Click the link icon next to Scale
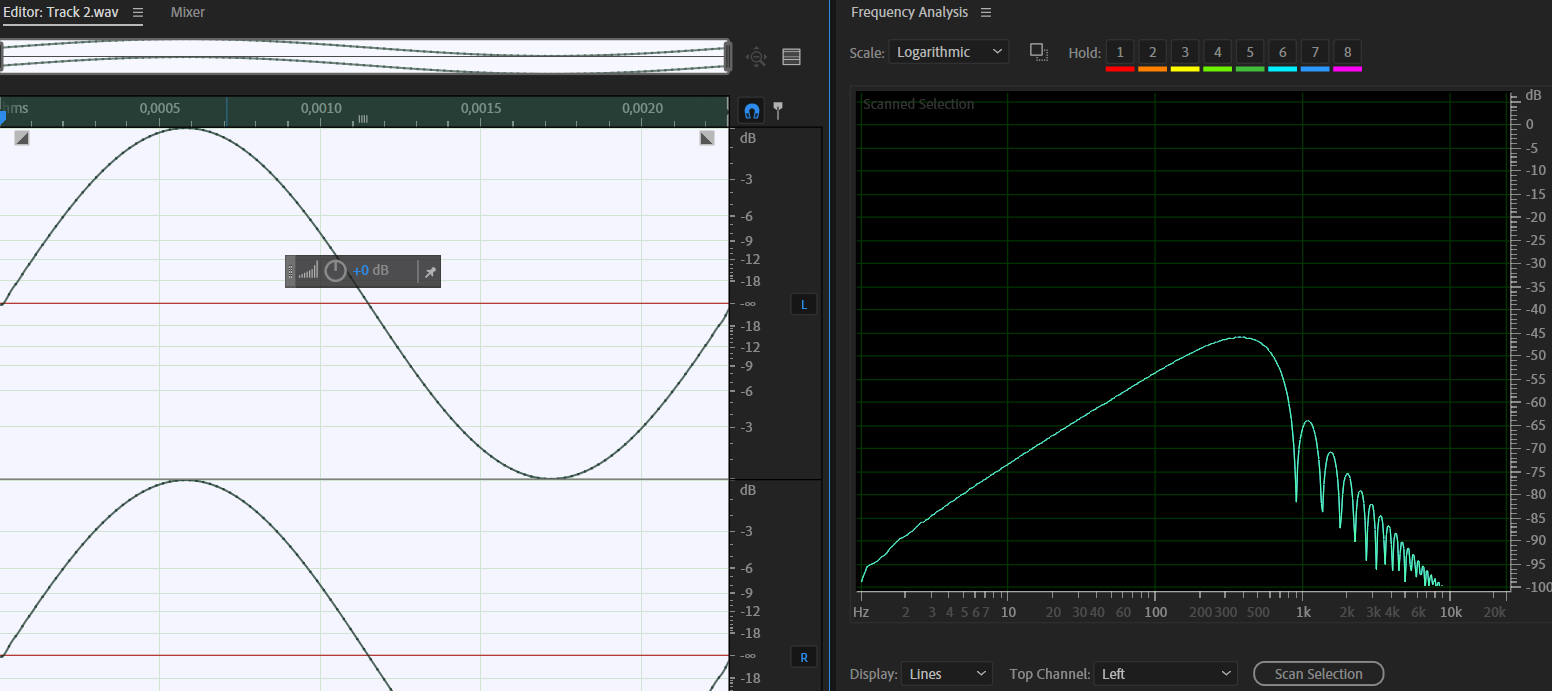Screen dimensions: 1552x691 [x=1039, y=52]
